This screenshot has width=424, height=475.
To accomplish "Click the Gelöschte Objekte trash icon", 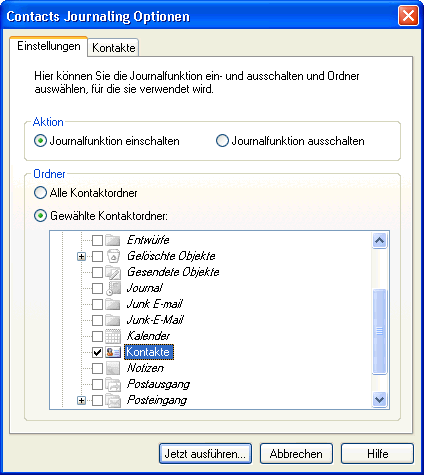I will pyautogui.click(x=113, y=256).
